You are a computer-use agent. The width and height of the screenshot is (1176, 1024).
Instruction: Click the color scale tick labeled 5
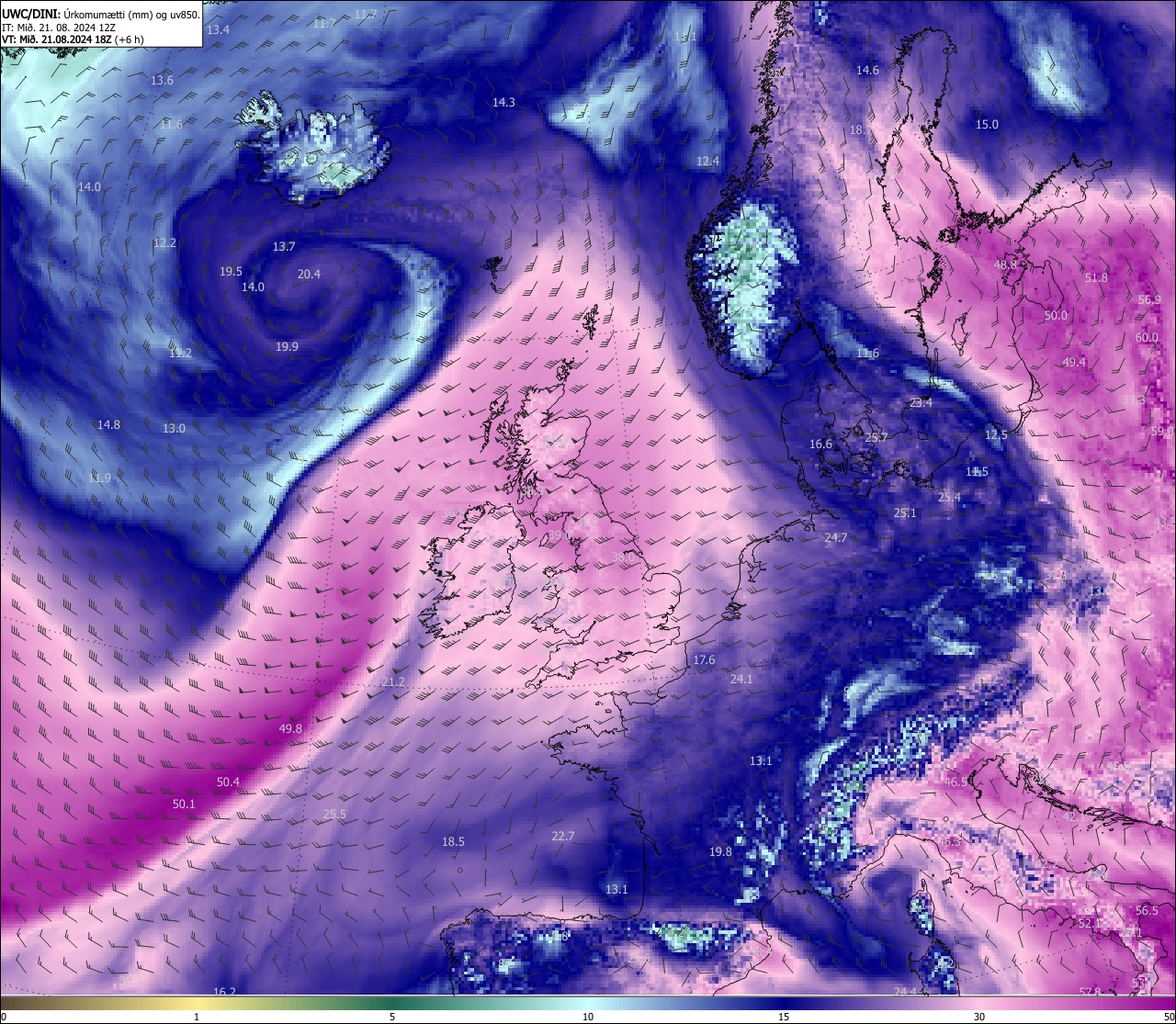[x=392, y=1017]
